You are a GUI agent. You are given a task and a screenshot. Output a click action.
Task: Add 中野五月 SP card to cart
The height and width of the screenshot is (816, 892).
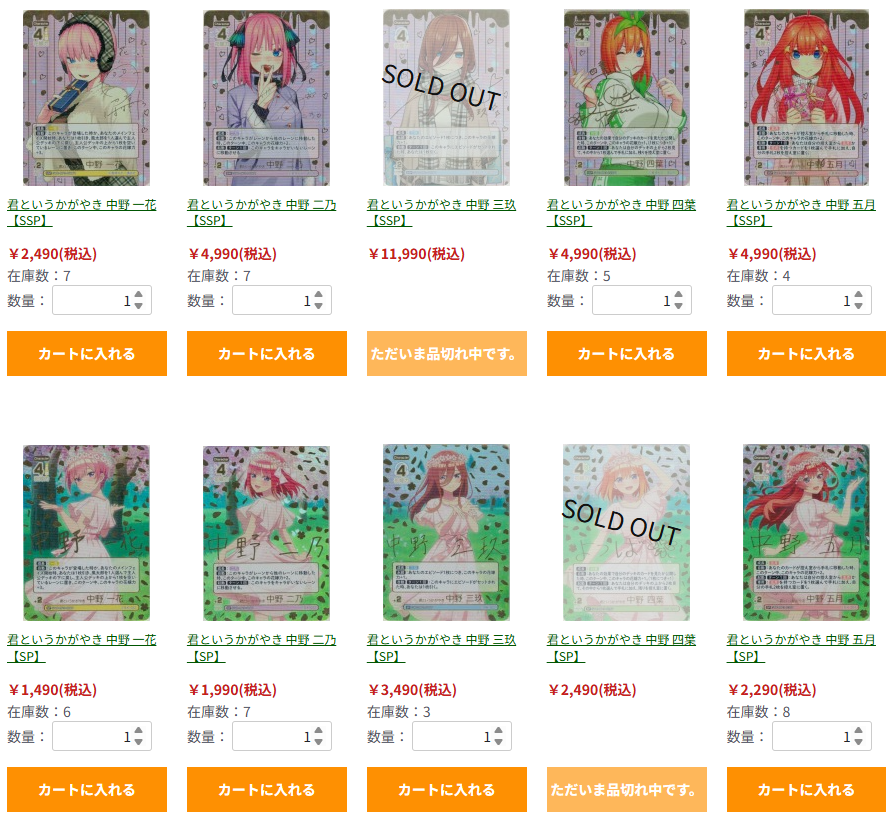pyautogui.click(x=806, y=789)
